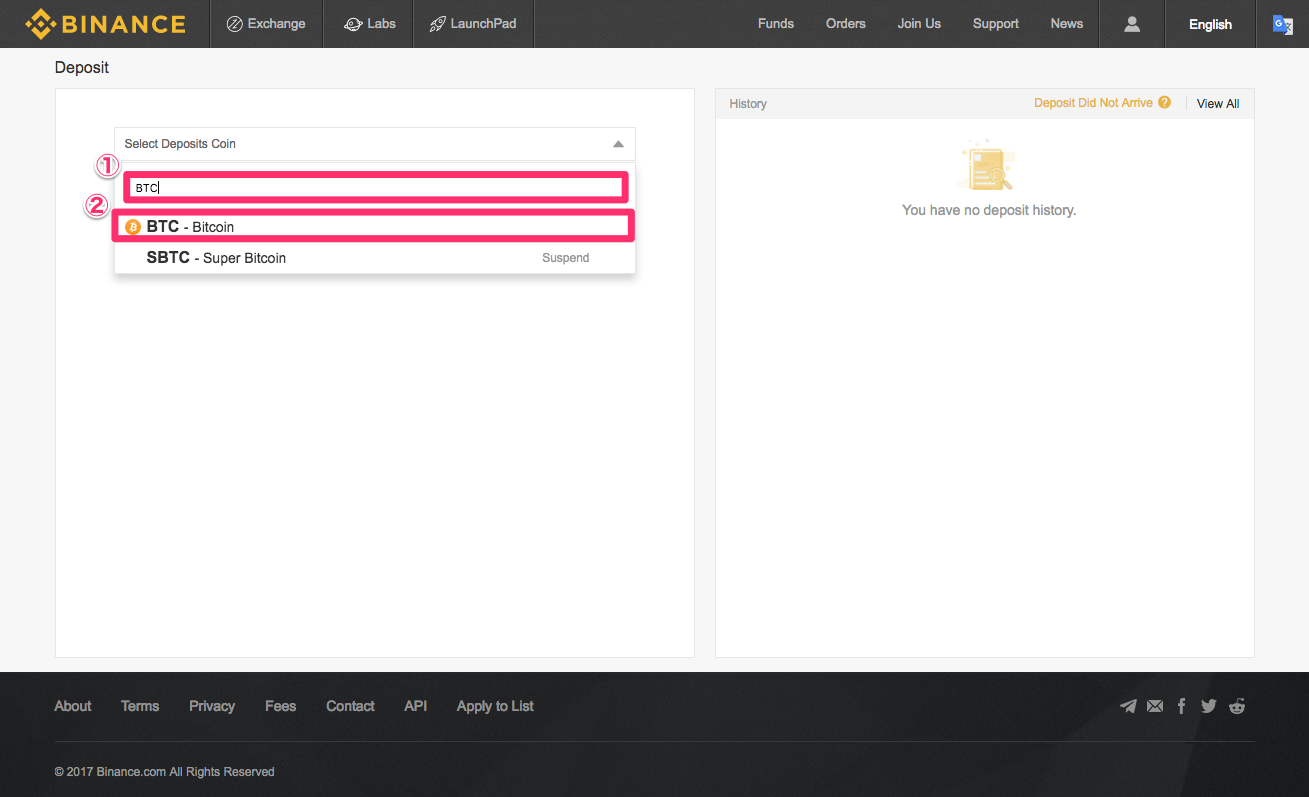Click the 'You have no deposit history.' text
This screenshot has width=1309, height=797.
coord(989,210)
